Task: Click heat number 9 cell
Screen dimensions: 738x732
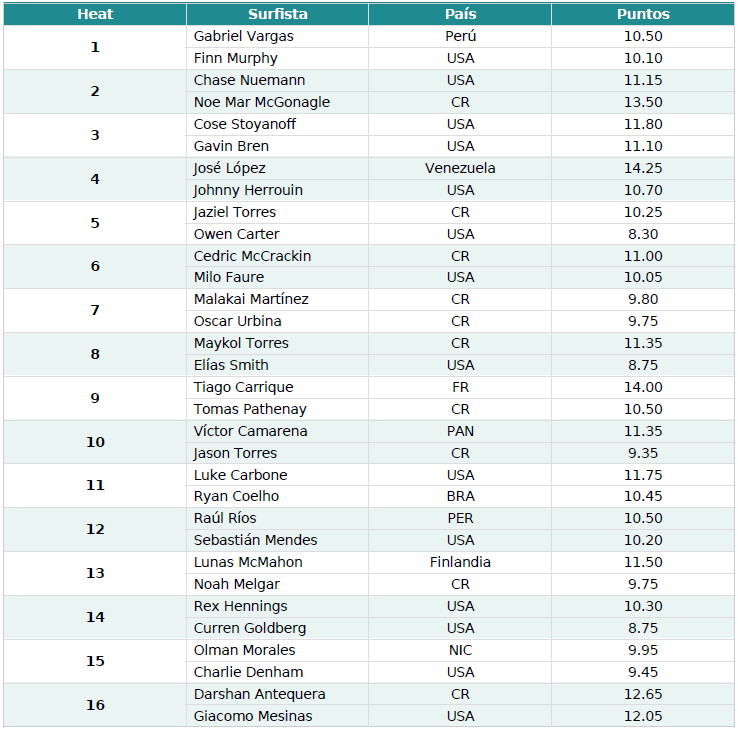Action: click(x=95, y=398)
